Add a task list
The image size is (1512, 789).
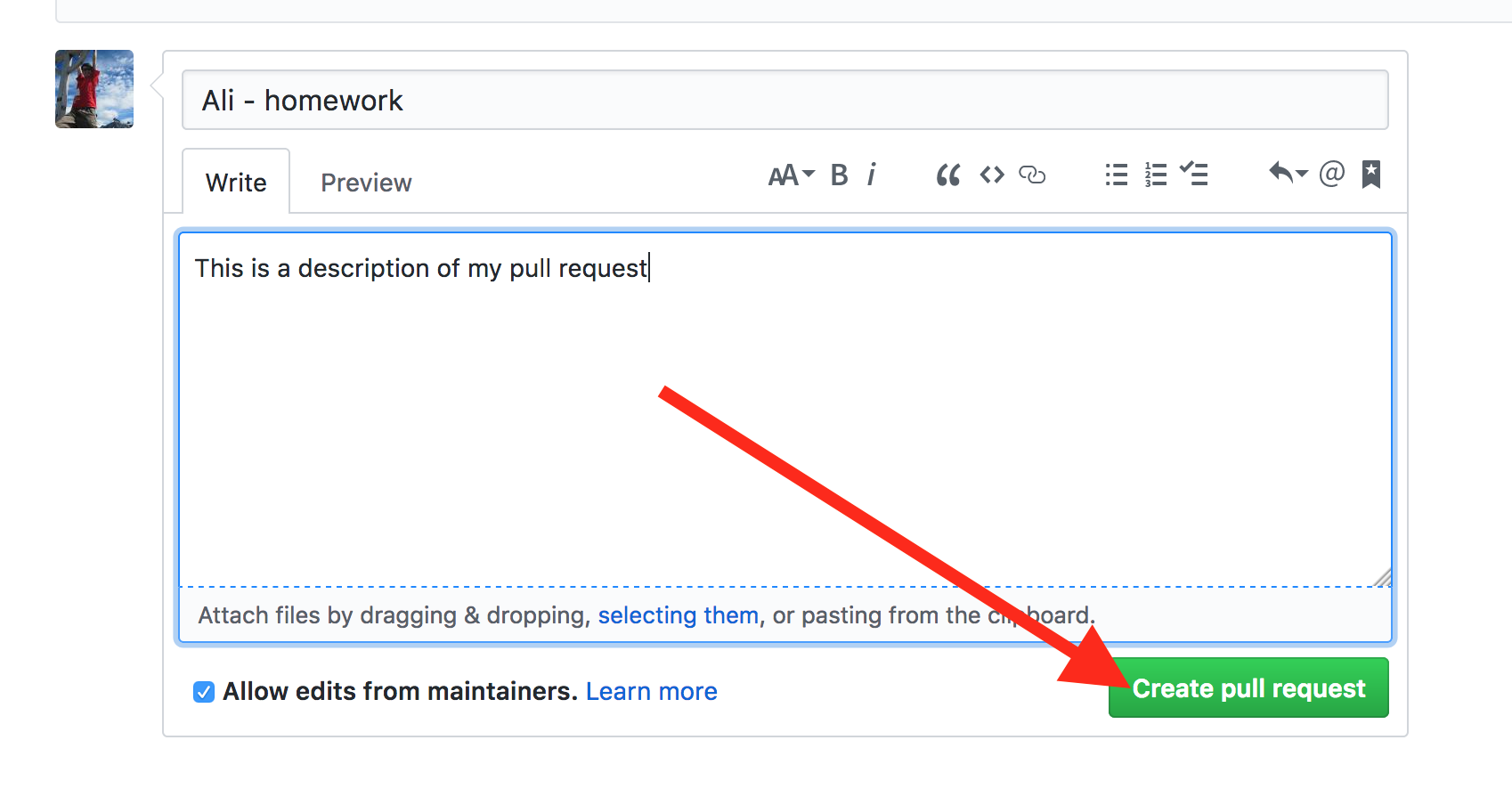coord(1194,174)
